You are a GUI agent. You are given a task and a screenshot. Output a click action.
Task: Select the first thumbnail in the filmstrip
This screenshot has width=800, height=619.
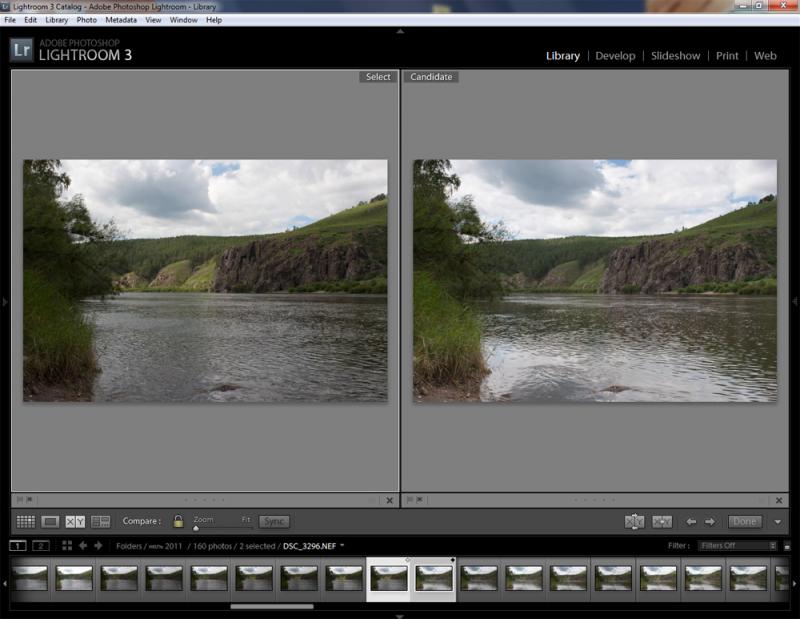tap(30, 578)
